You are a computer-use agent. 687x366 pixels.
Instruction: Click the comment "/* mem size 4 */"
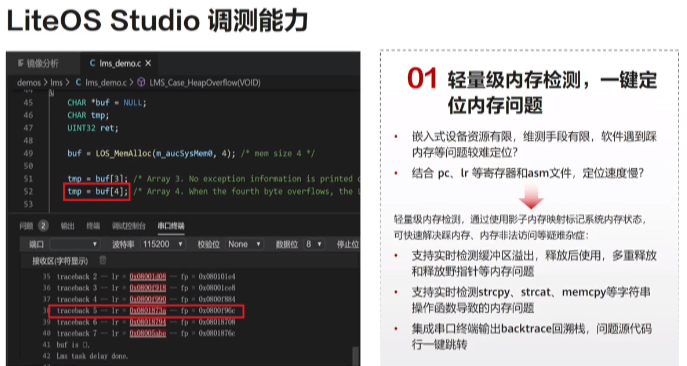pos(278,153)
